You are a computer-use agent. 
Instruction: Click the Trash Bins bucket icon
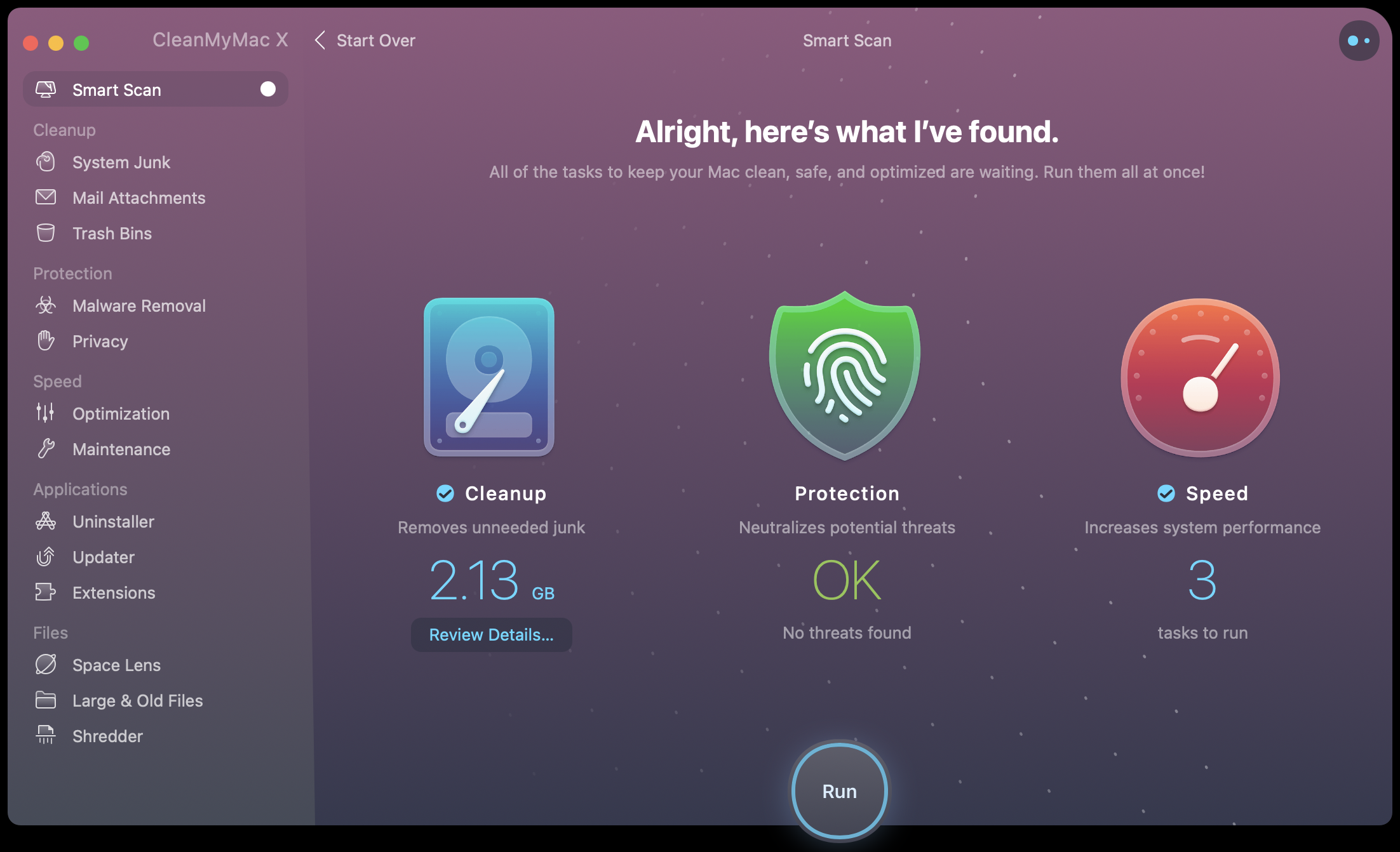(46, 233)
